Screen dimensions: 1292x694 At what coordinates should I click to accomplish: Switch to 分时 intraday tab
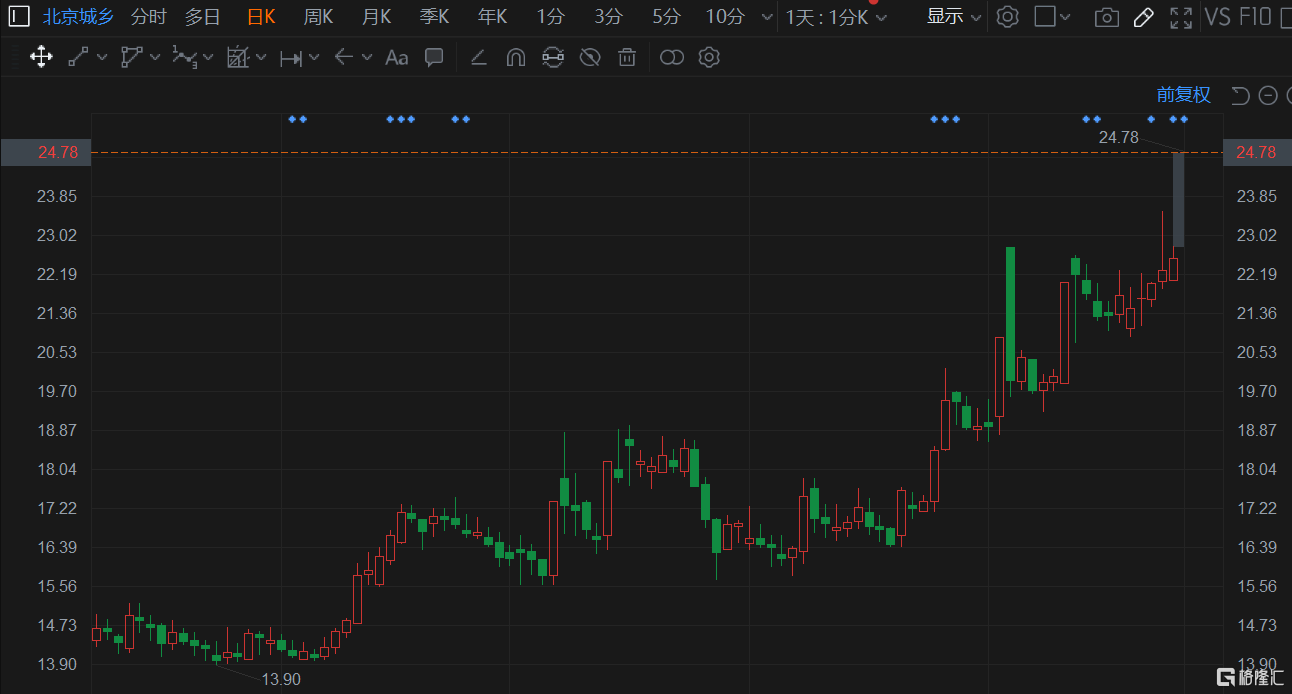[149, 17]
